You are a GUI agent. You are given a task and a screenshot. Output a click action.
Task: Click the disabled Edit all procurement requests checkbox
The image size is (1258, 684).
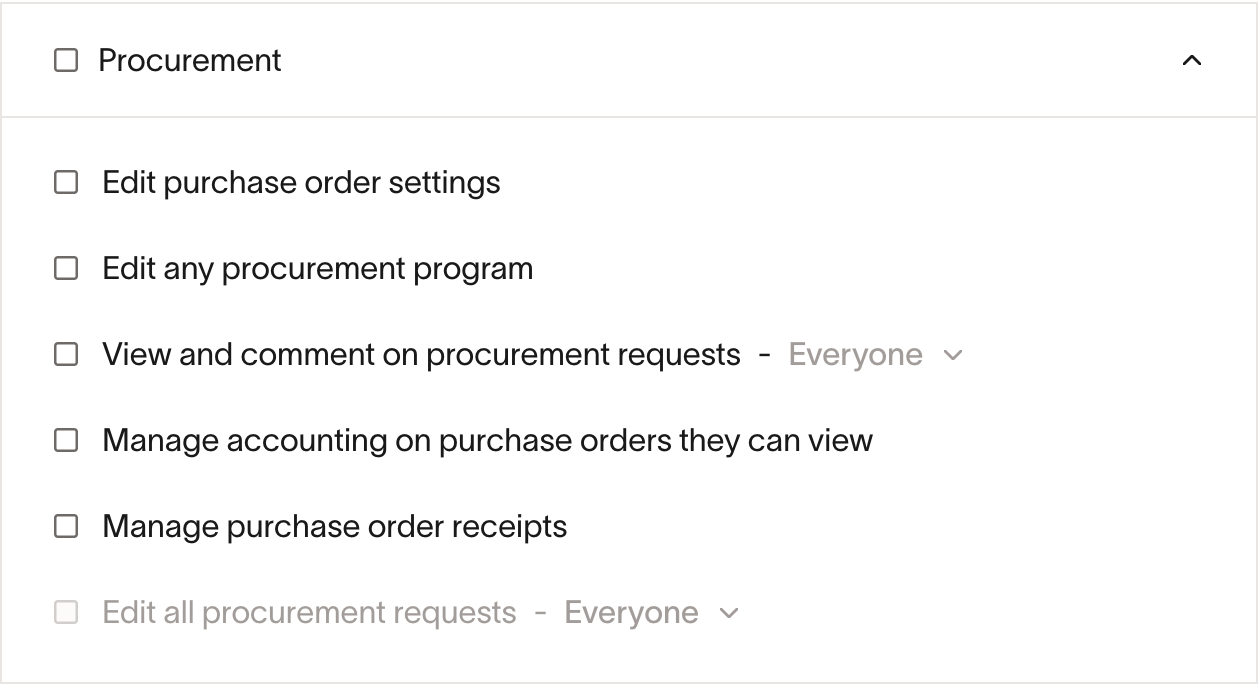pyautogui.click(x=66, y=613)
